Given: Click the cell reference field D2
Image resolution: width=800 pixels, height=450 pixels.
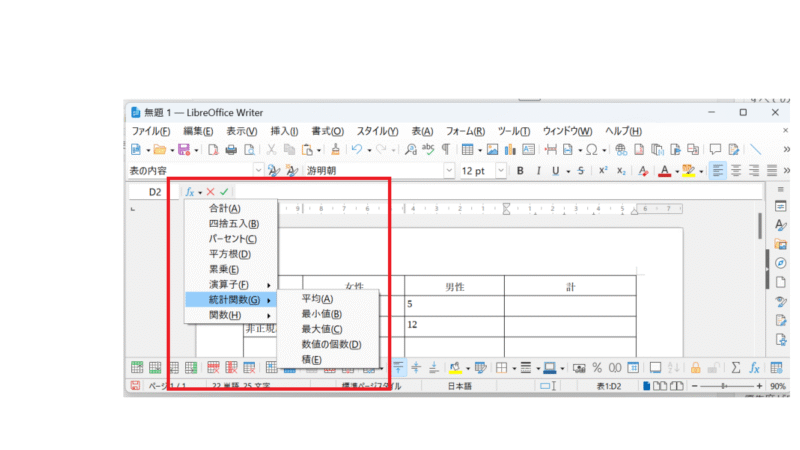Looking at the screenshot, I should tap(155, 192).
